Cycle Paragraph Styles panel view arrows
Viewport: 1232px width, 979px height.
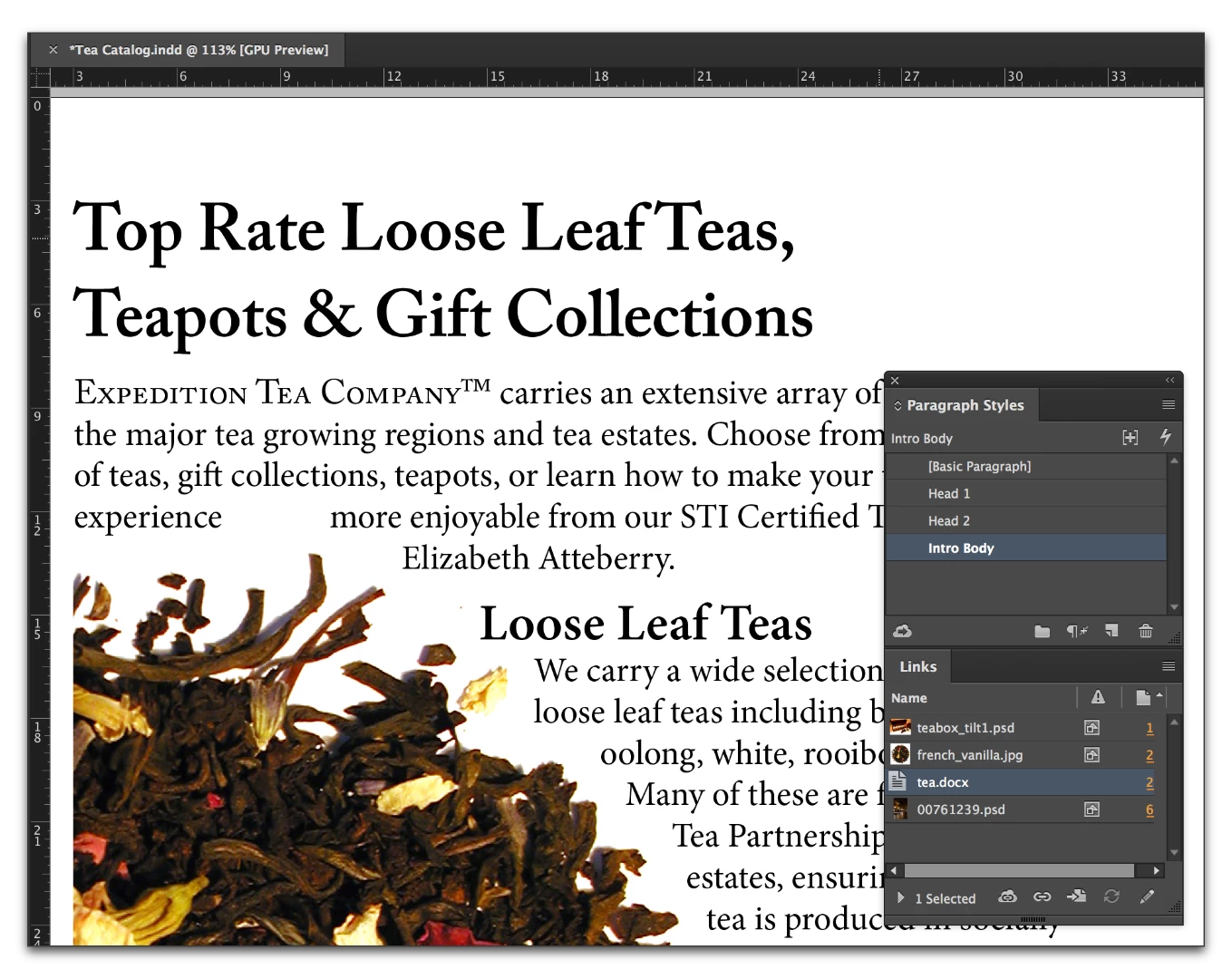pyautogui.click(x=897, y=405)
